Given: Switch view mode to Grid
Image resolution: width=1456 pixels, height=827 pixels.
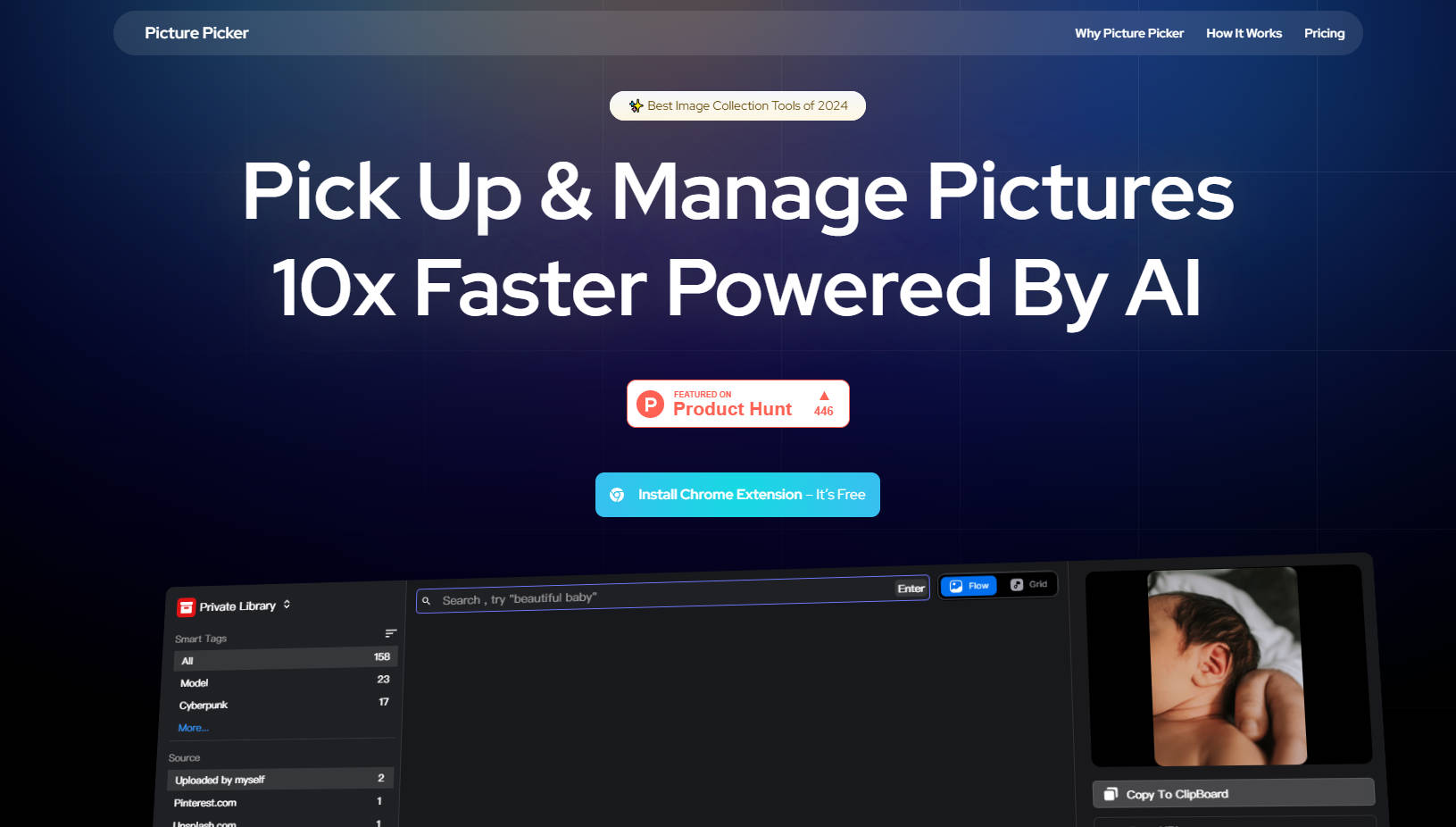Looking at the screenshot, I should point(1030,584).
